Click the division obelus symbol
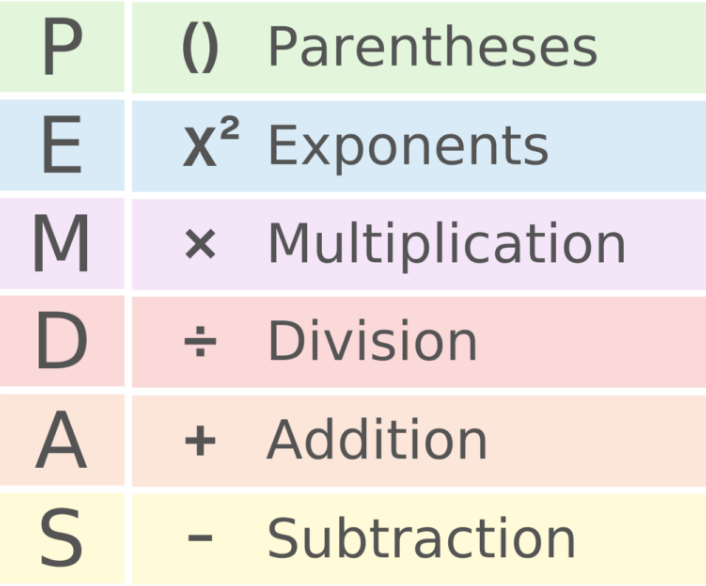Image resolution: width=706 pixels, height=586 pixels. click(x=200, y=343)
